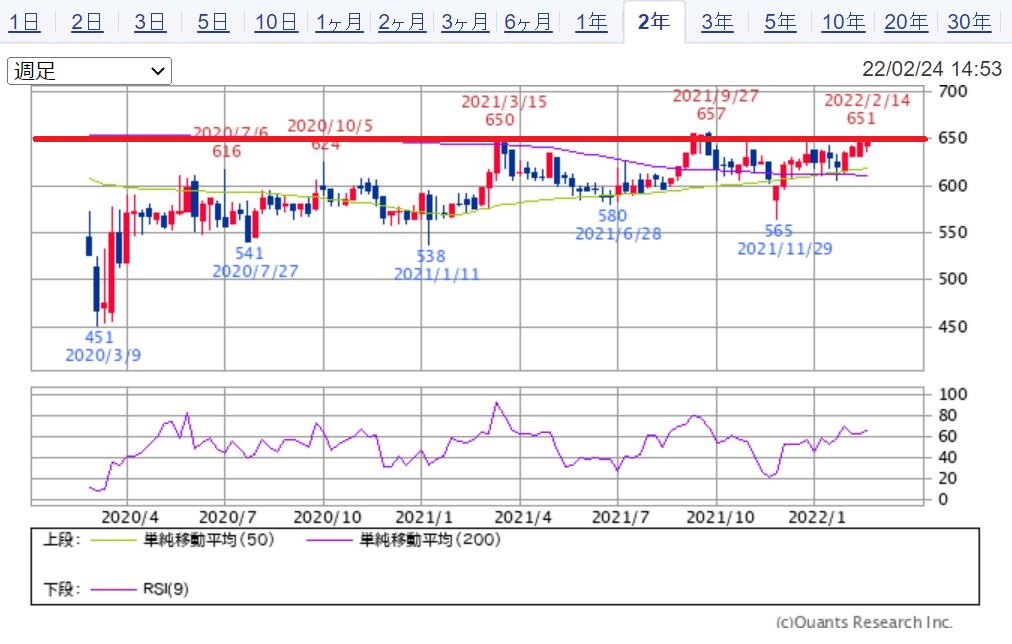Click the 2021/1/11 low label 538
Screen dimensions: 1012x644
[430, 256]
